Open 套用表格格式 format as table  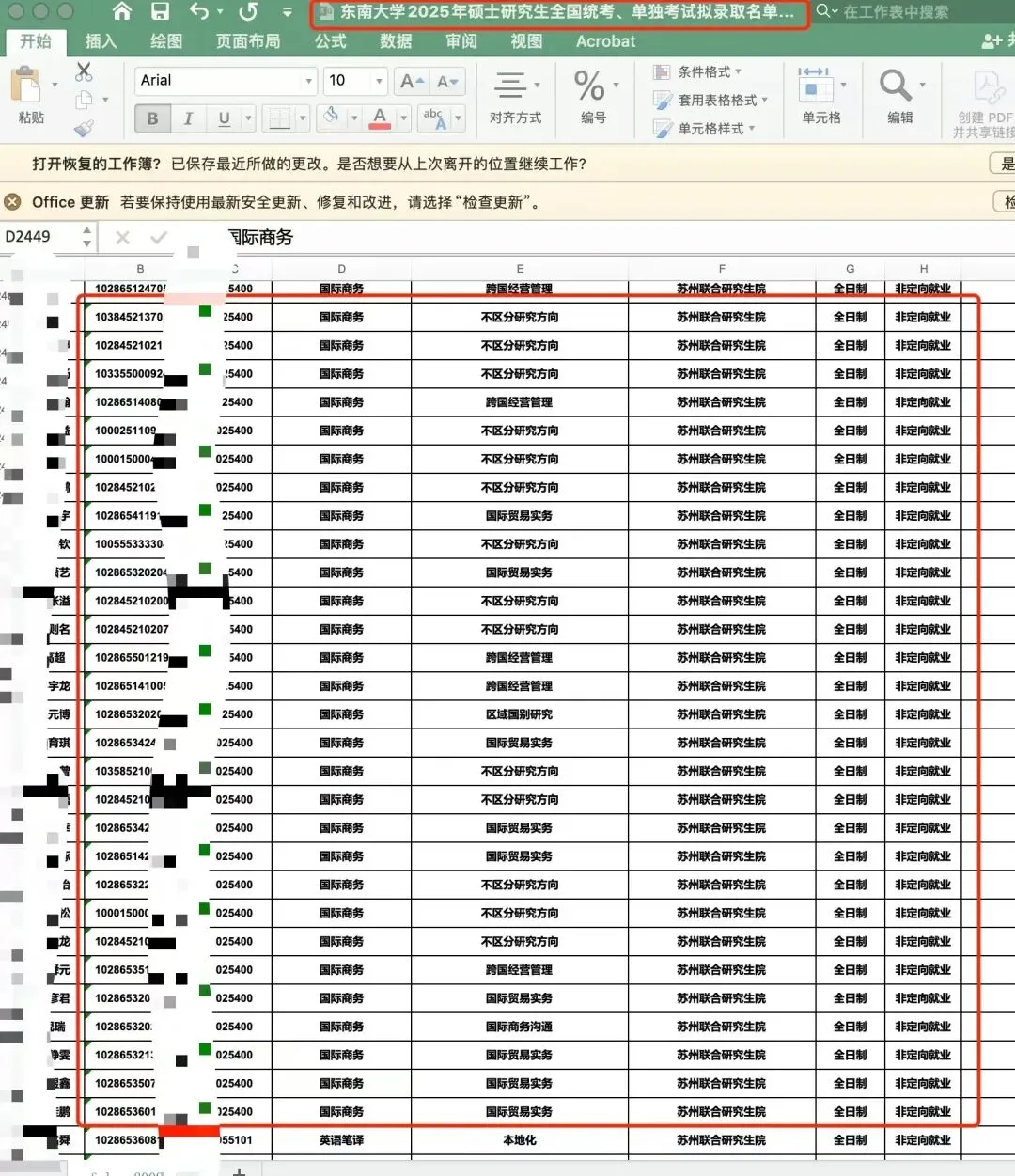pos(710,100)
